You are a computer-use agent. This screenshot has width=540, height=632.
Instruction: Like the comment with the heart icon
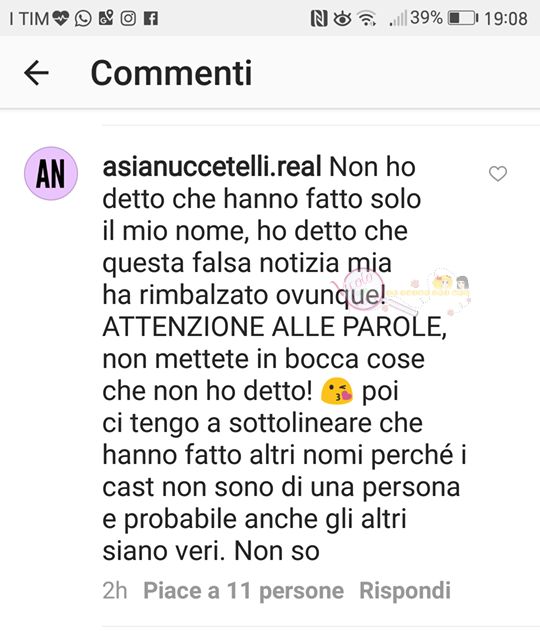click(x=498, y=174)
